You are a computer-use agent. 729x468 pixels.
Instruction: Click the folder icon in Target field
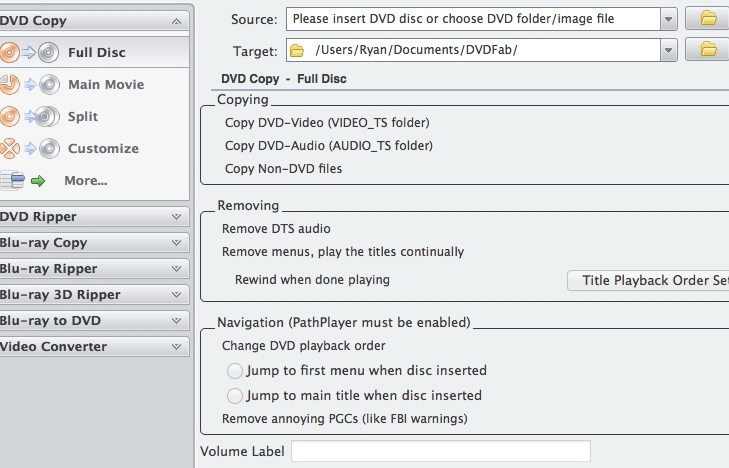tap(297, 49)
